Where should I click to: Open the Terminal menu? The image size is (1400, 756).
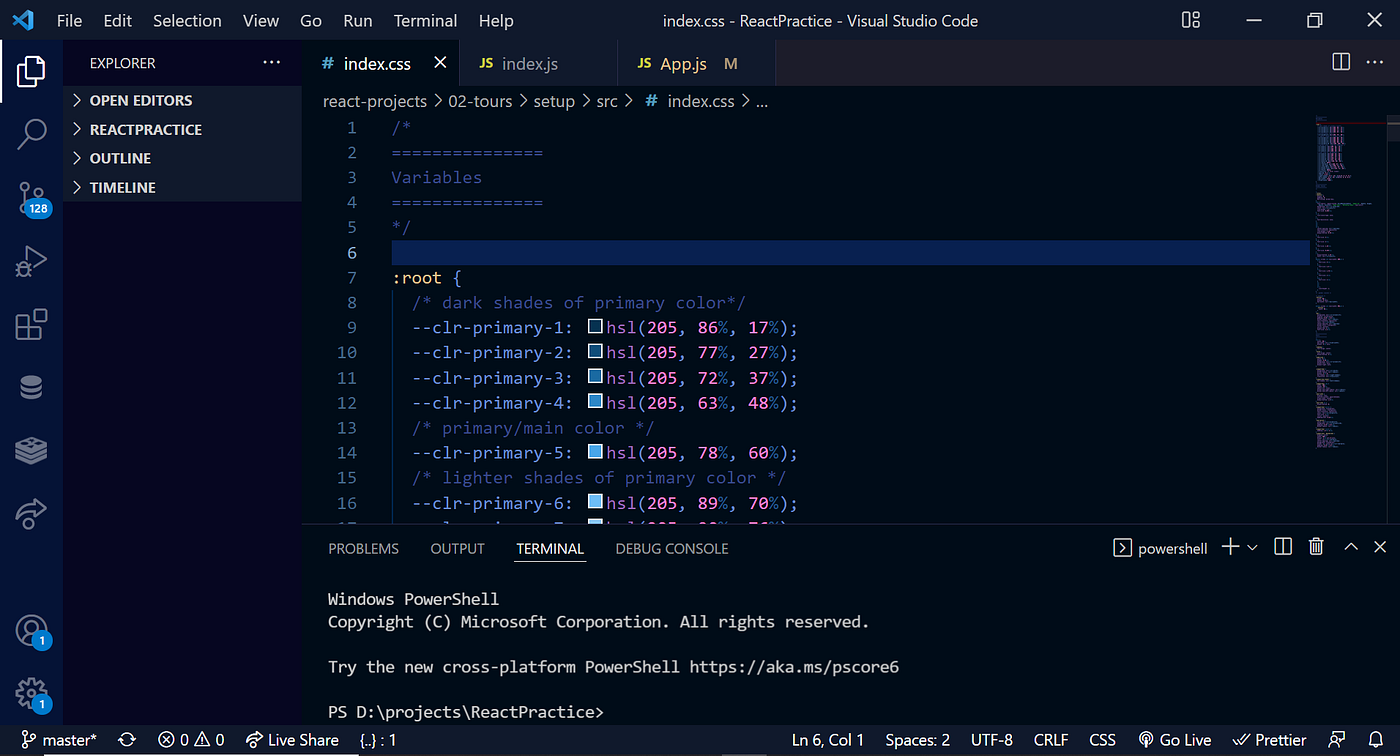pos(425,20)
